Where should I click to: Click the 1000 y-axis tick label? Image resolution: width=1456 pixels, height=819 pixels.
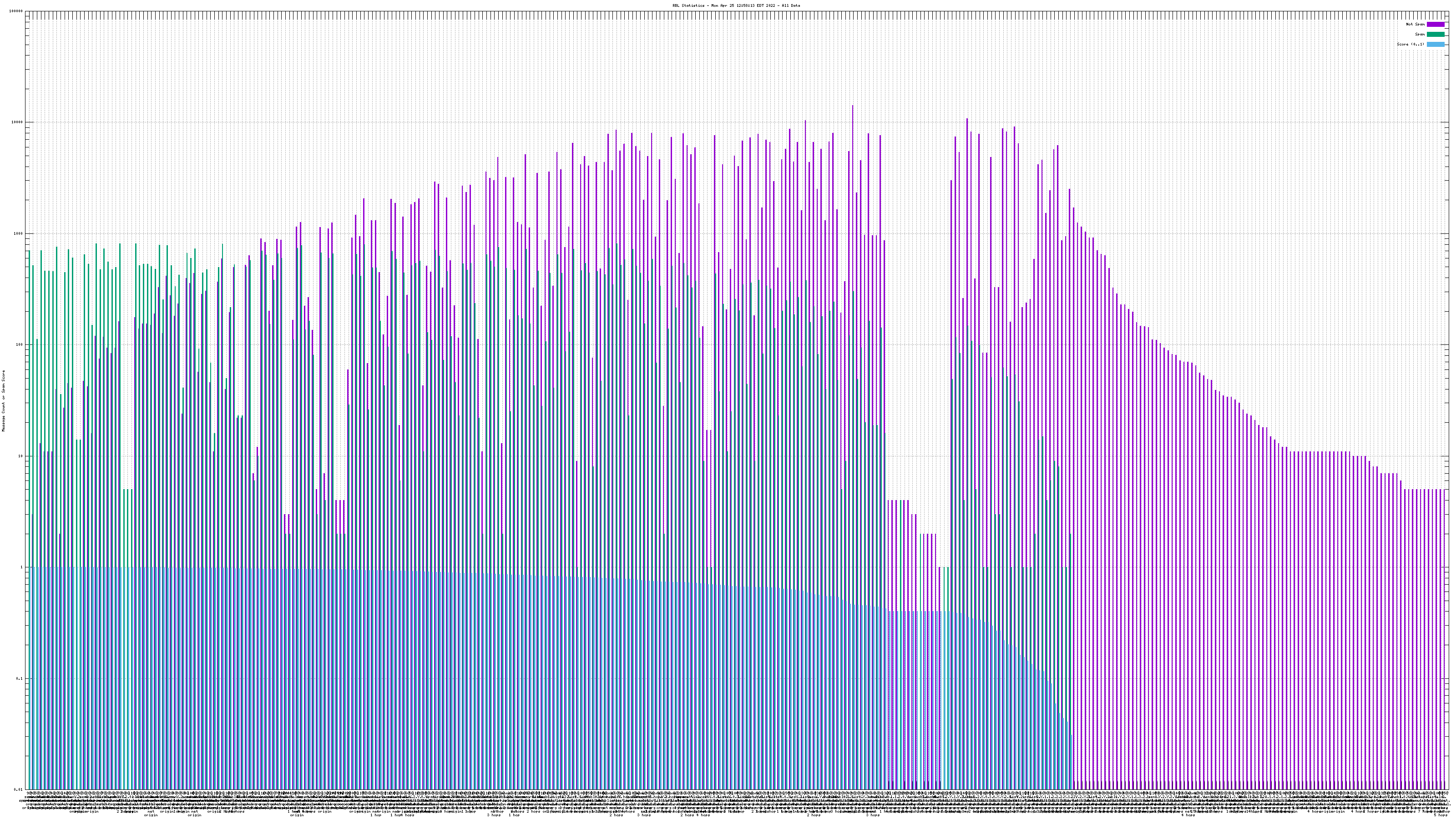tap(19, 233)
